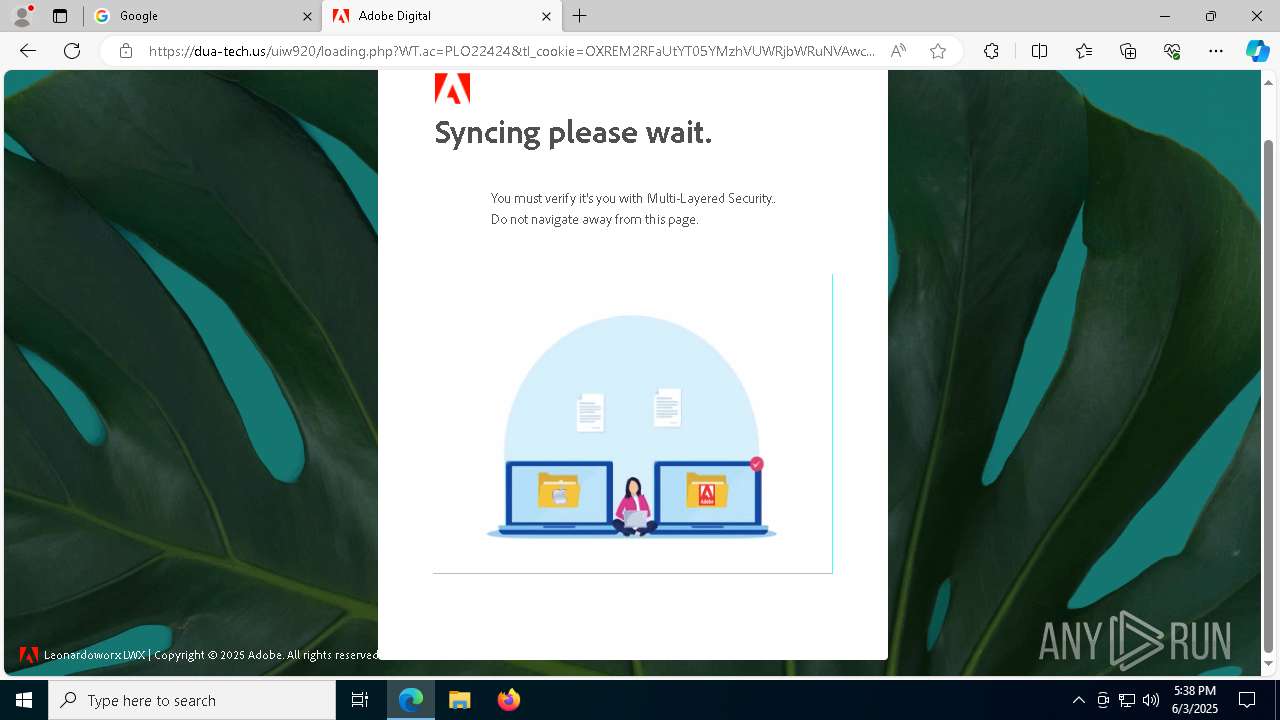
Task: Open Settings and more menu
Action: pyautogui.click(x=1216, y=51)
